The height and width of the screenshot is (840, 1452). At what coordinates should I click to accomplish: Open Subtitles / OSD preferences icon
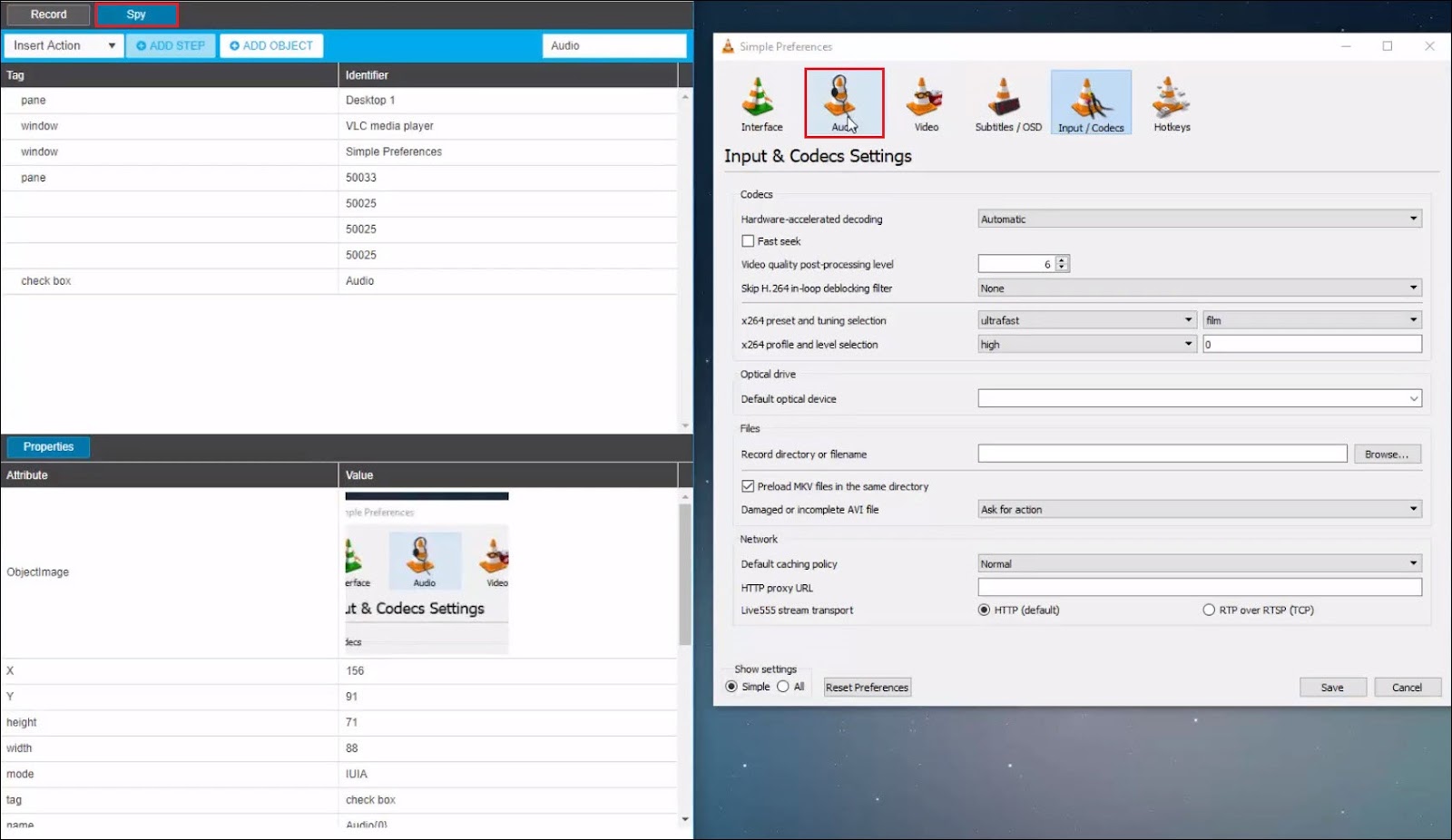click(1008, 104)
